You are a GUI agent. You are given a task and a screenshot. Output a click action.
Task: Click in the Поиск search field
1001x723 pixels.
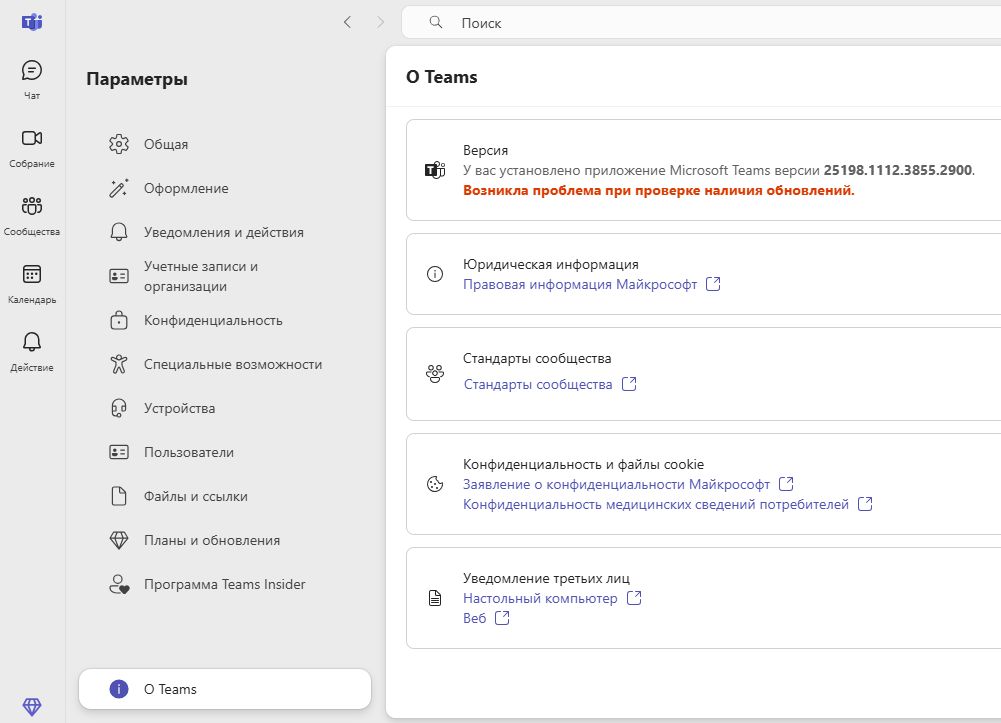click(701, 23)
